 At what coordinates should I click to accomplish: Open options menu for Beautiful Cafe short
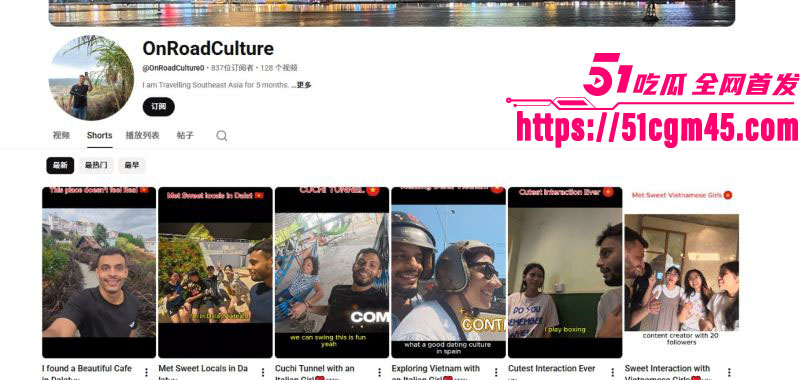[146, 372]
